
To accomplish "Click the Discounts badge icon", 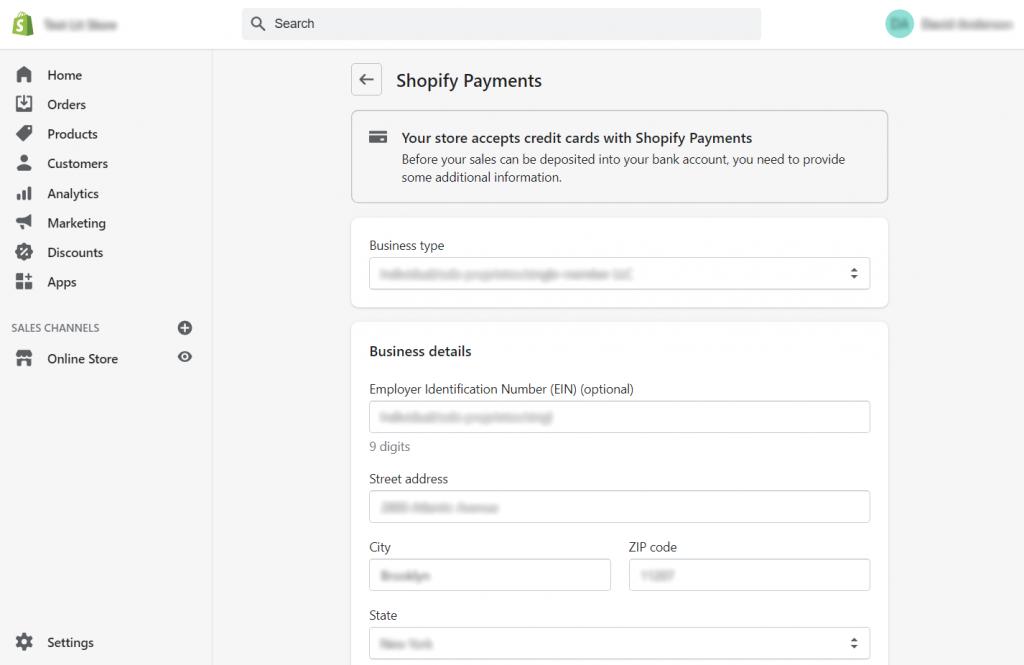I will point(24,252).
